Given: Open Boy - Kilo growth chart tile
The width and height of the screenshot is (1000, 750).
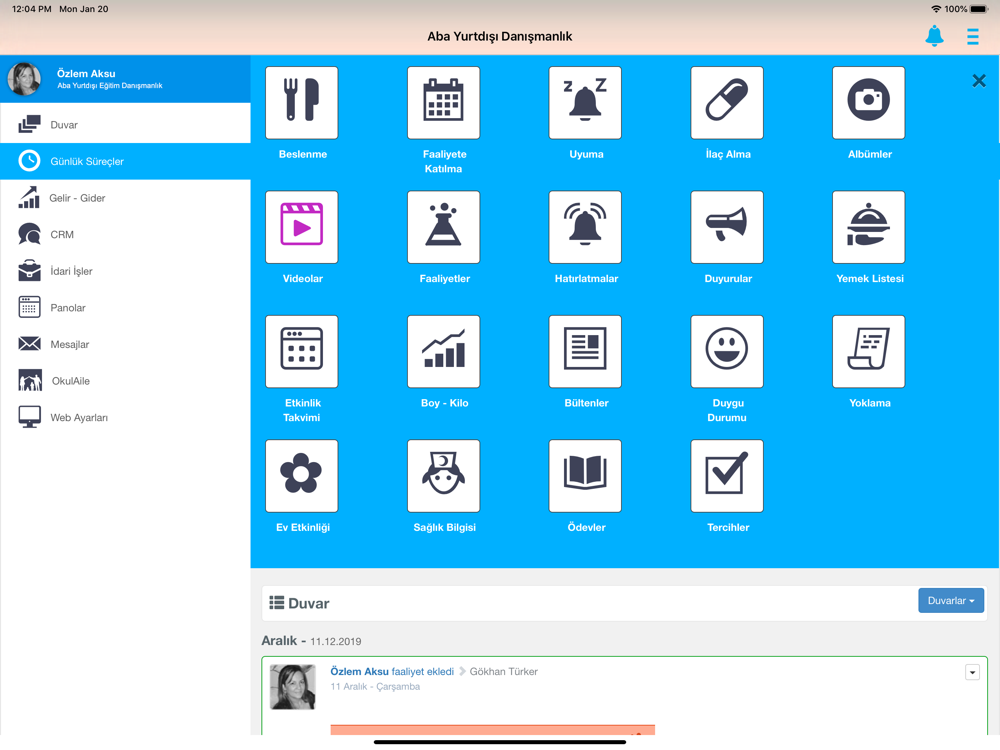Looking at the screenshot, I should [x=443, y=351].
